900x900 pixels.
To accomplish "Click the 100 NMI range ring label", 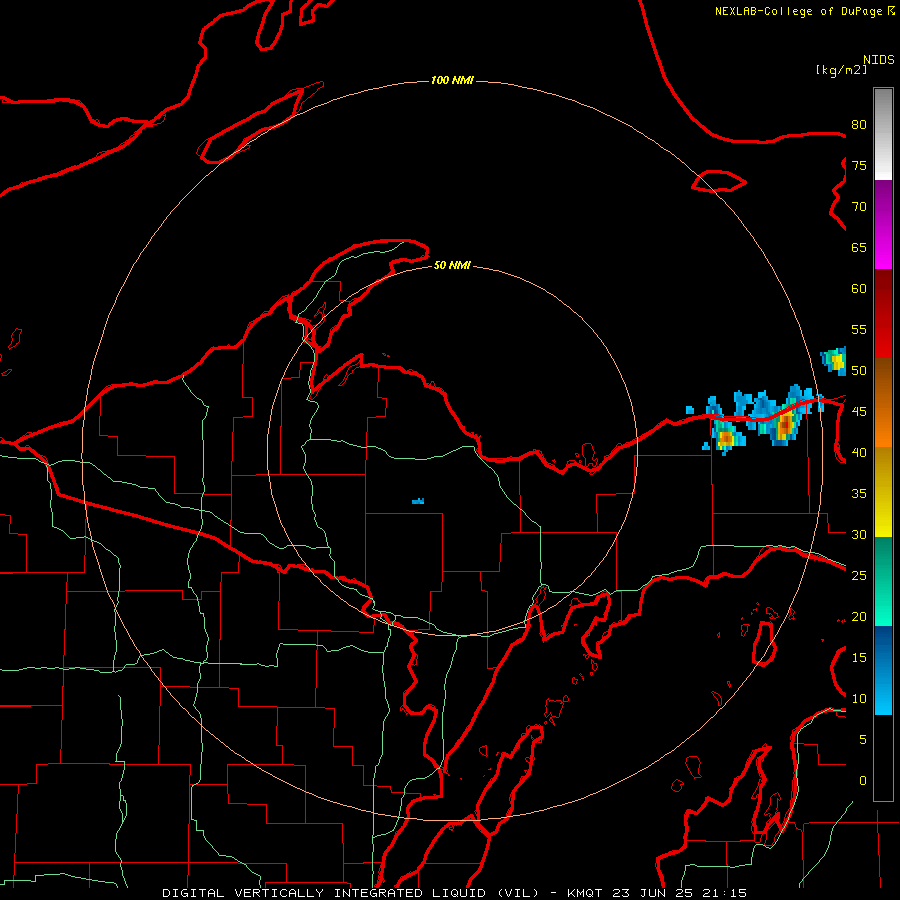I will pyautogui.click(x=452, y=80).
